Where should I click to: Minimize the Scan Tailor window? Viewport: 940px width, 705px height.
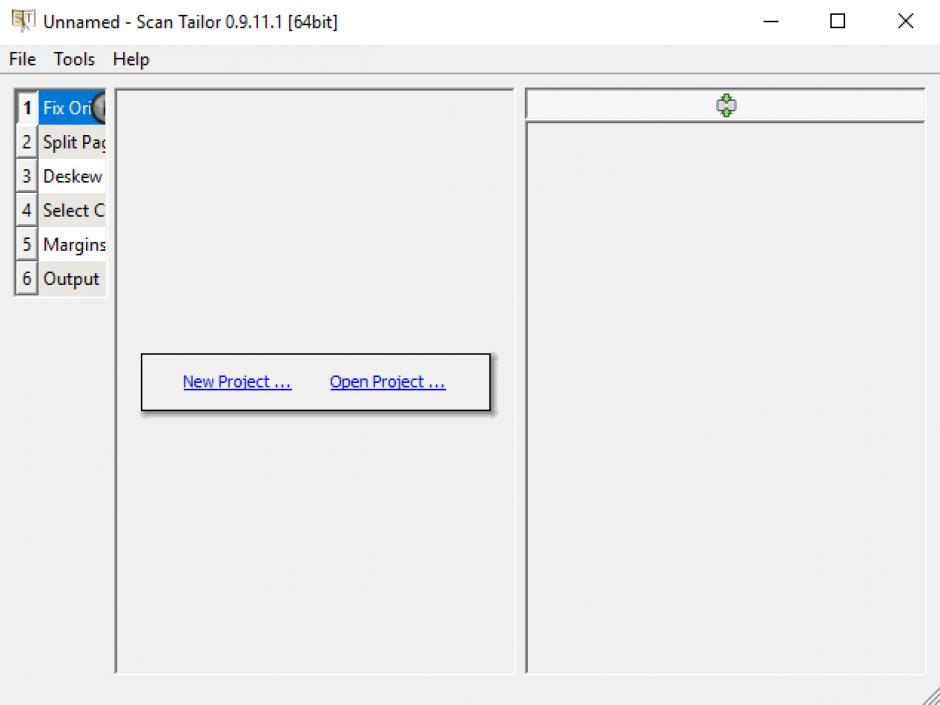coord(770,21)
